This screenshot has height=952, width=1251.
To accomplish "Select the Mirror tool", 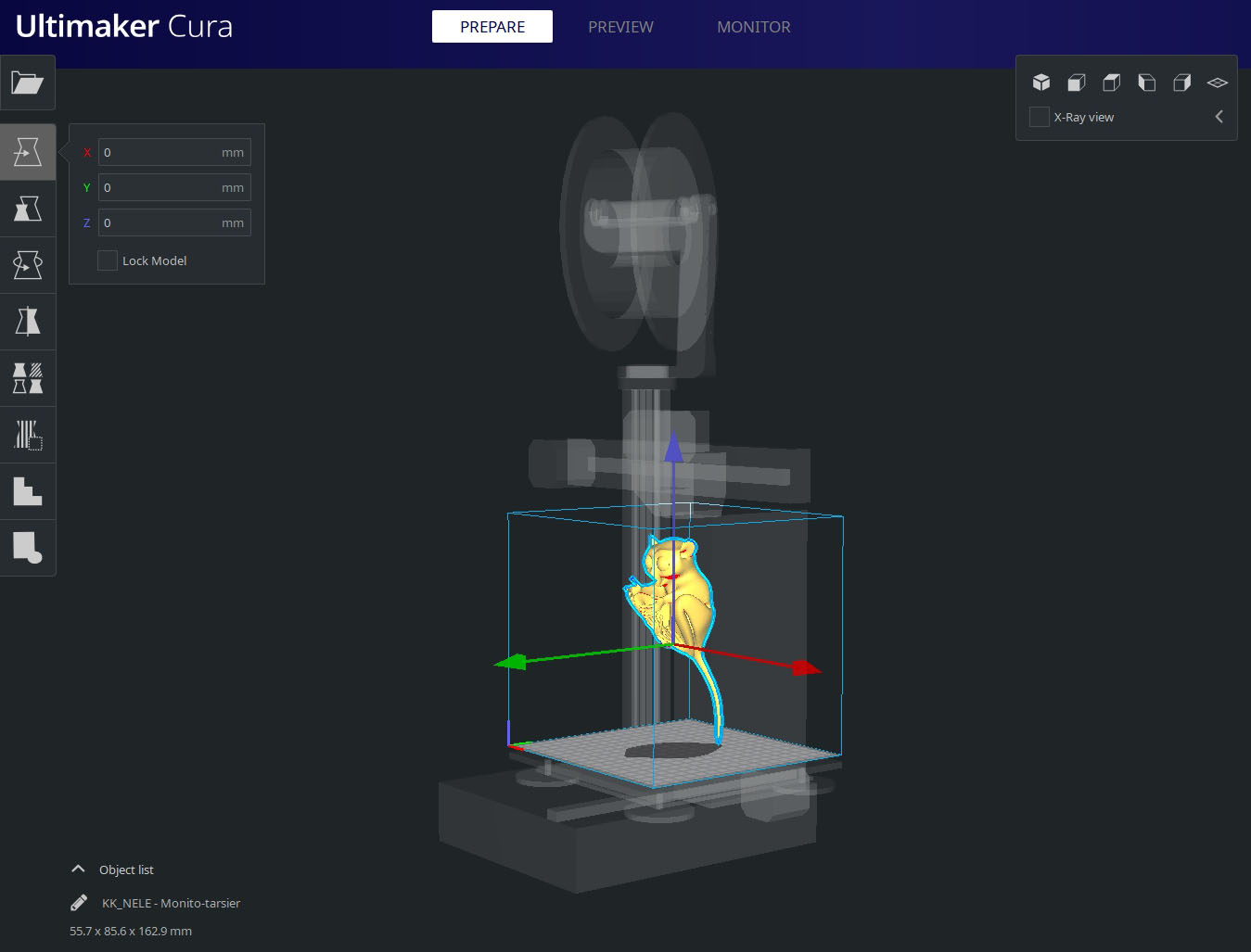I will (x=28, y=322).
